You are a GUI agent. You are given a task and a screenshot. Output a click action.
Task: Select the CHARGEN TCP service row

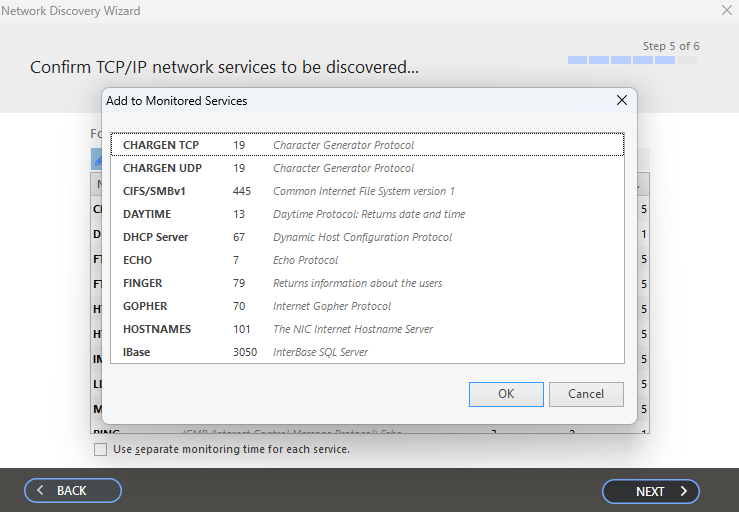(366, 145)
